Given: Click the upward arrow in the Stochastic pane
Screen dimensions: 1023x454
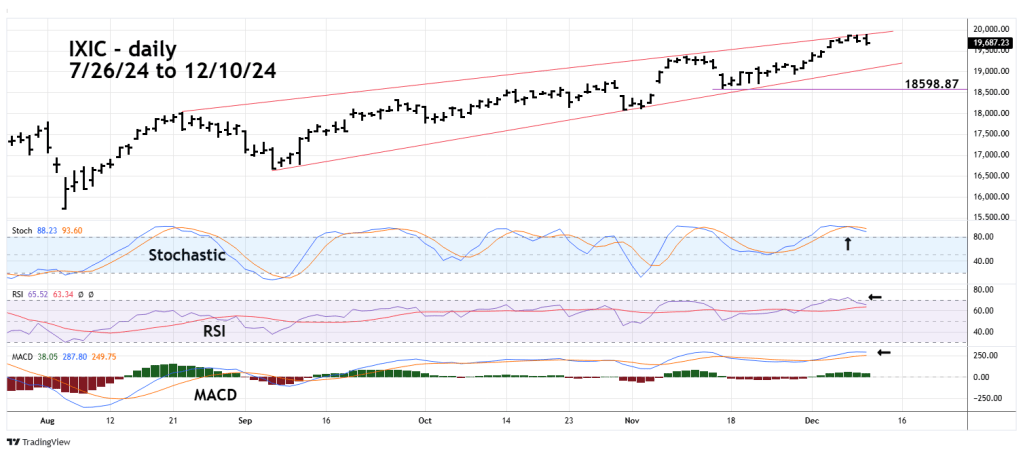Looking at the screenshot, I should tap(847, 242).
